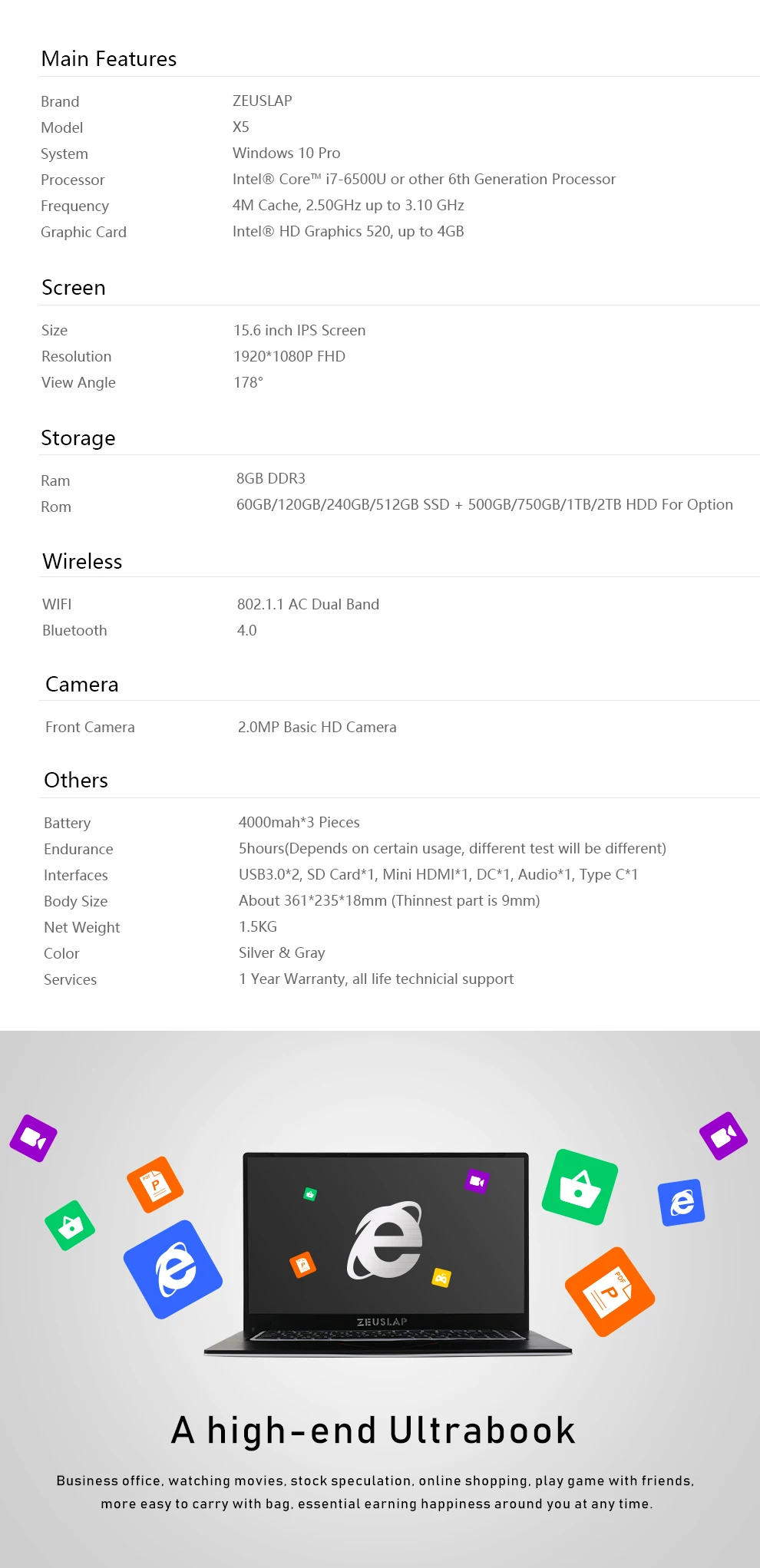Click the large green shopping bag icon

pos(580,1187)
